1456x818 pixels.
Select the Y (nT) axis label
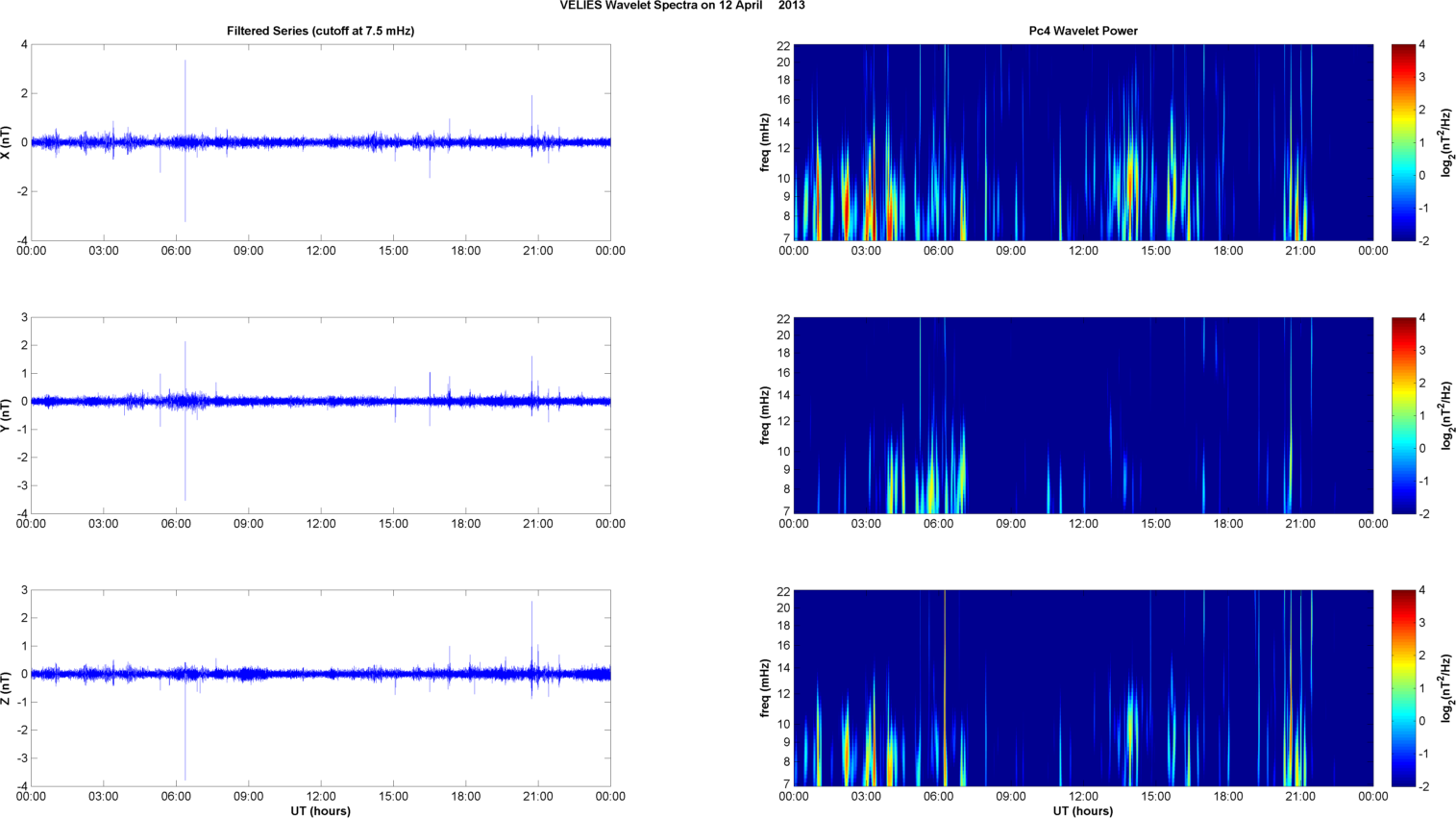point(8,415)
